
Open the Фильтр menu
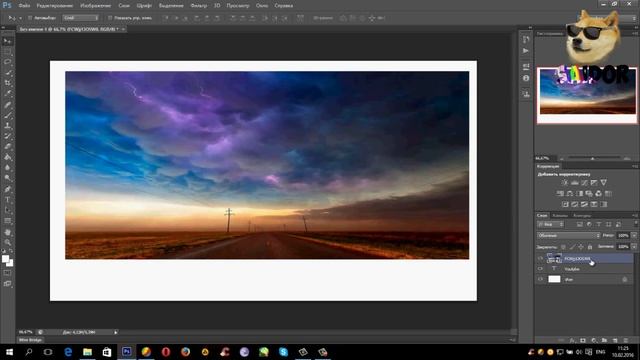199,6
